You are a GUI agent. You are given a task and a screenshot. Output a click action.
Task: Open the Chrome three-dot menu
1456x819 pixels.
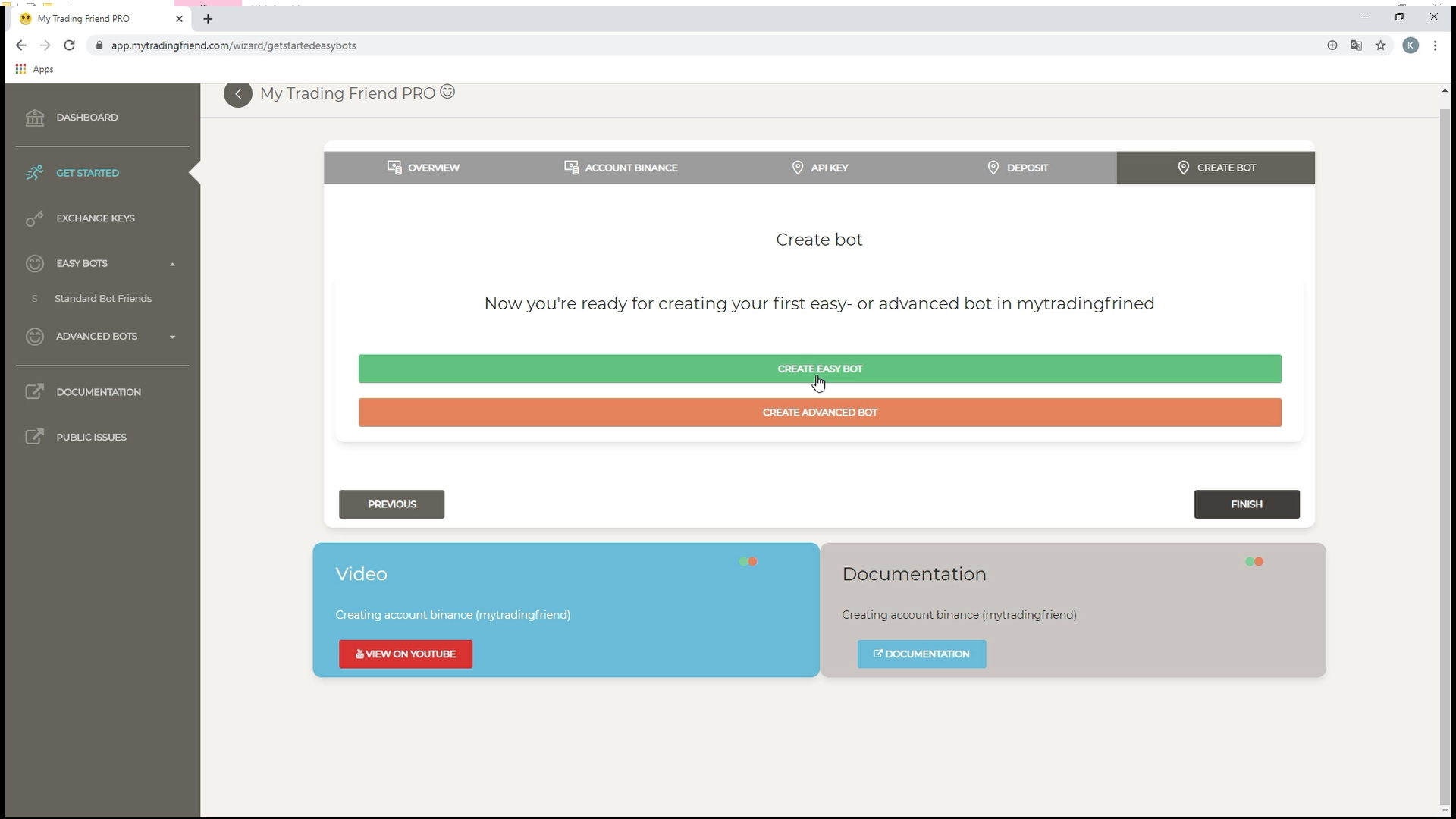tap(1435, 45)
